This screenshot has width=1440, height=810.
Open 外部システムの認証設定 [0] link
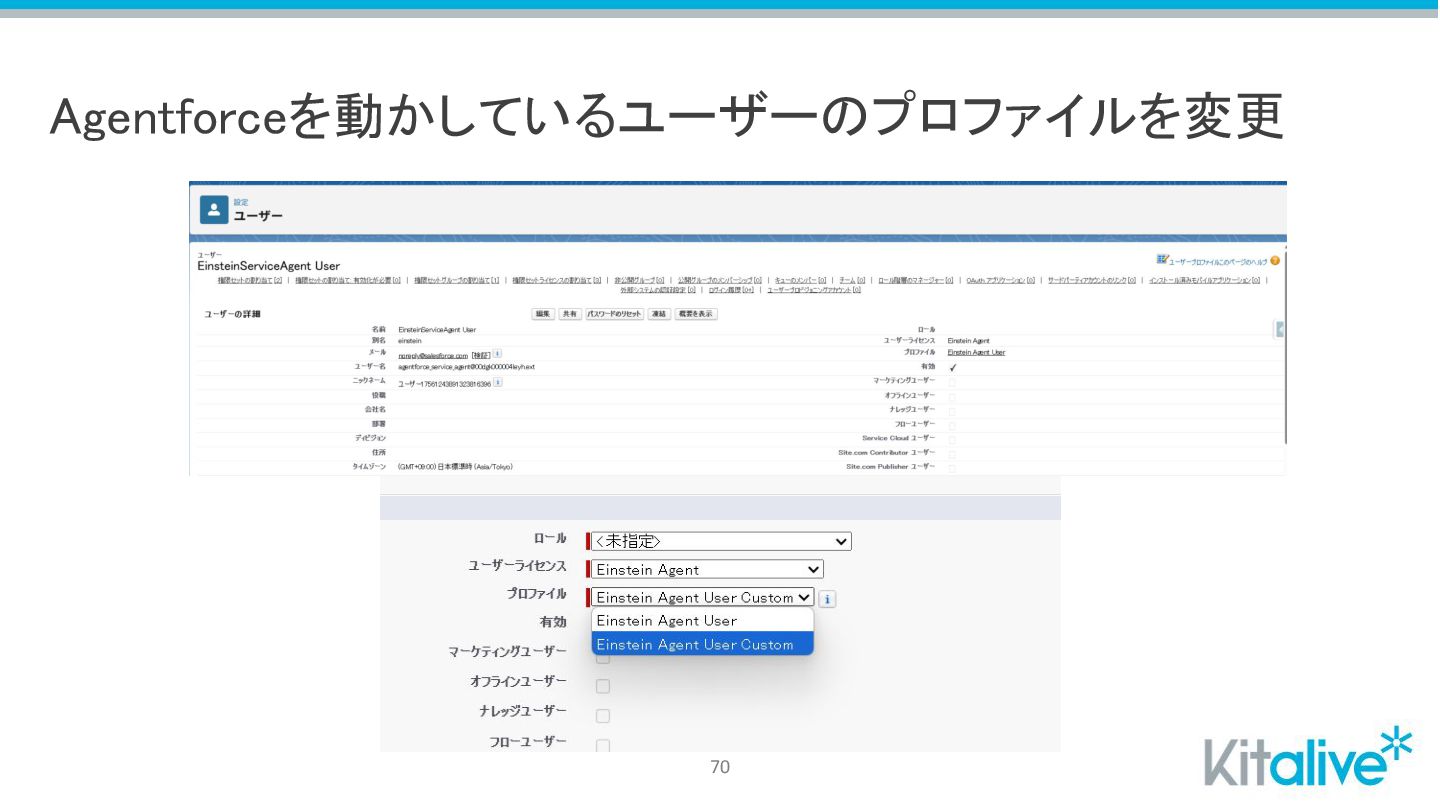pyautogui.click(x=658, y=290)
